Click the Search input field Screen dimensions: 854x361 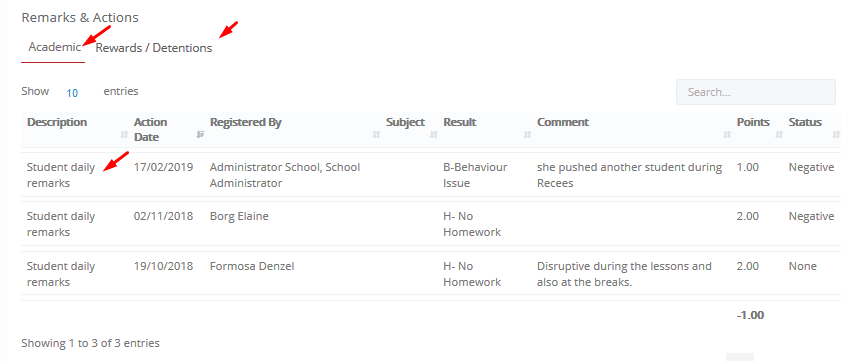755,92
